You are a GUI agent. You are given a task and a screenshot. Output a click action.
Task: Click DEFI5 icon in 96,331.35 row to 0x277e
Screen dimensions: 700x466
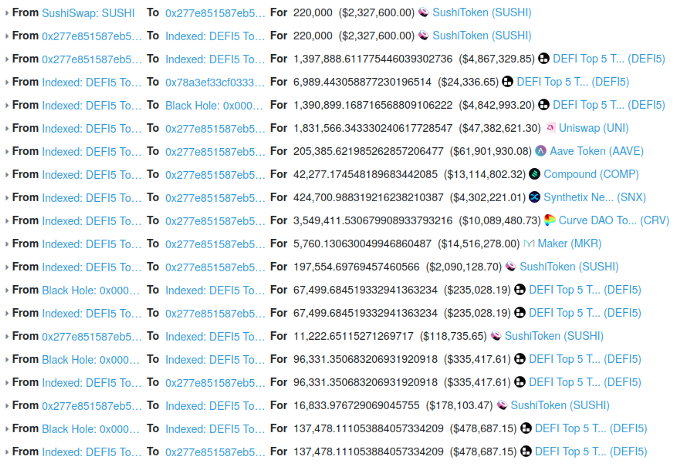tap(520, 383)
